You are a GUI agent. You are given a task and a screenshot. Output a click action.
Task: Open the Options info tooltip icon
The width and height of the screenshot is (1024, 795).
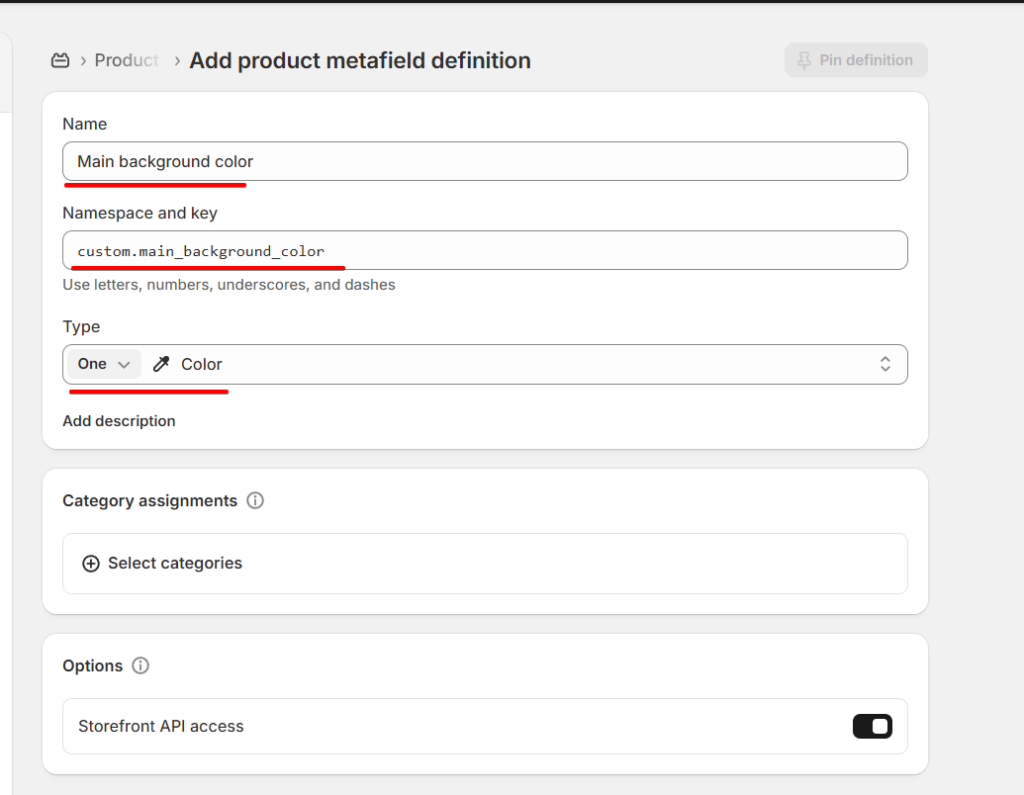[x=141, y=666]
